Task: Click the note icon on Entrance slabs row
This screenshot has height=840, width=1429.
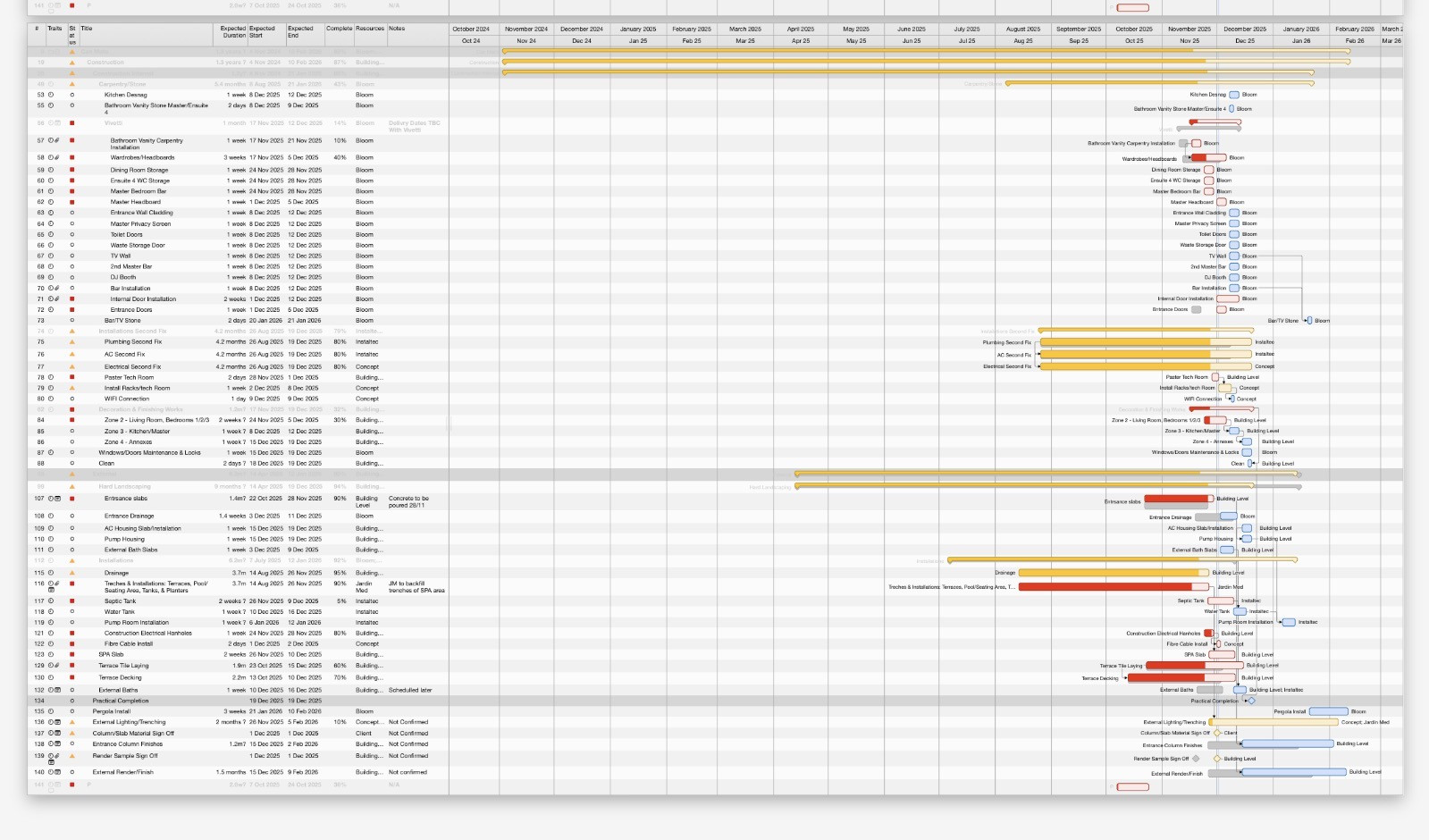Action: [x=58, y=499]
